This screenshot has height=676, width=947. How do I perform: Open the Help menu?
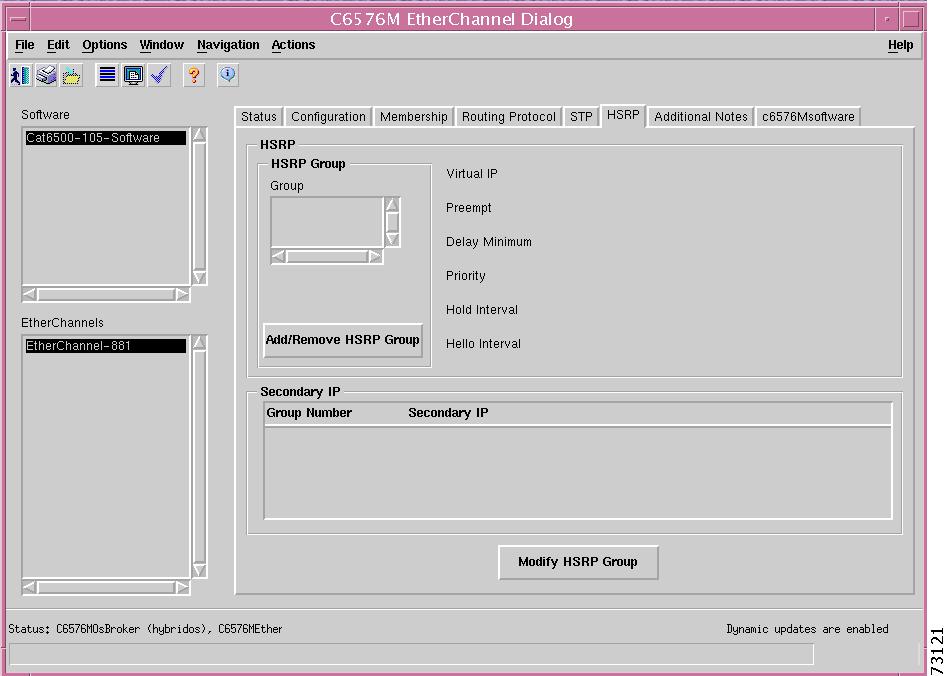(900, 45)
